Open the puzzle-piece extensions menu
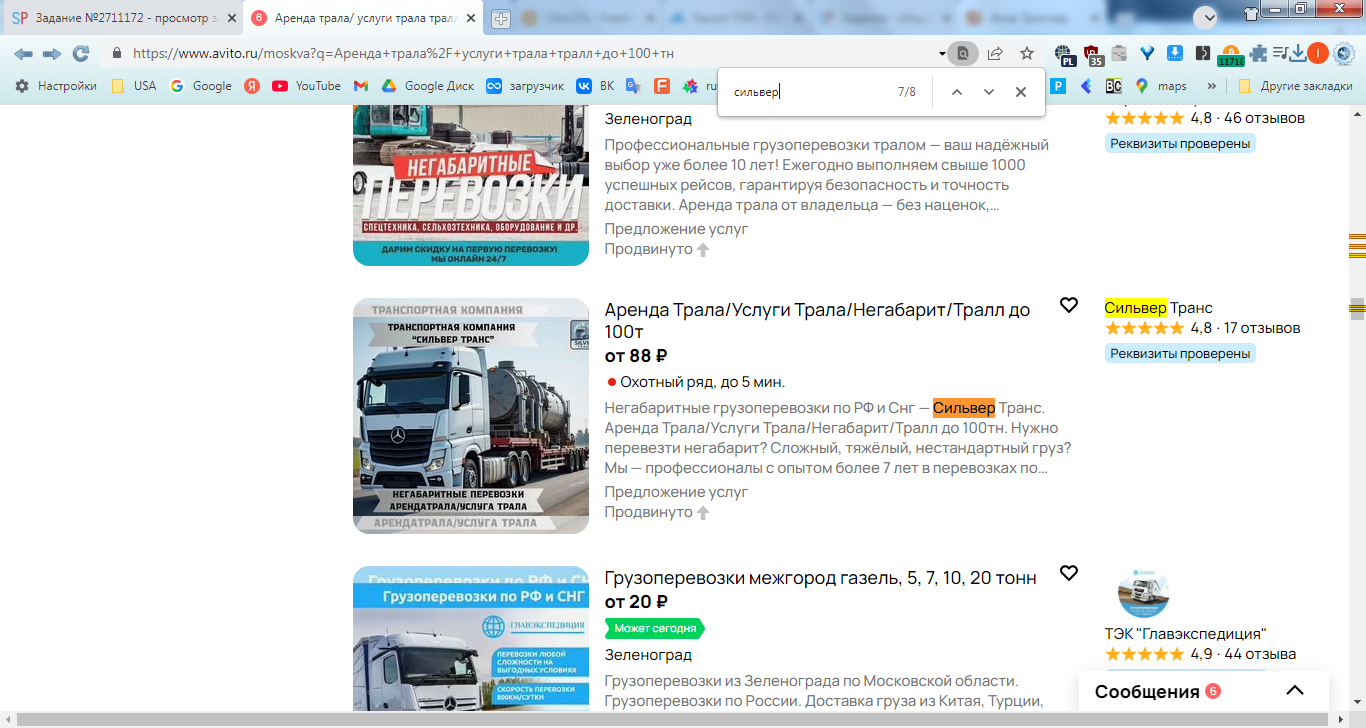This screenshot has height=728, width=1366. tap(1258, 54)
